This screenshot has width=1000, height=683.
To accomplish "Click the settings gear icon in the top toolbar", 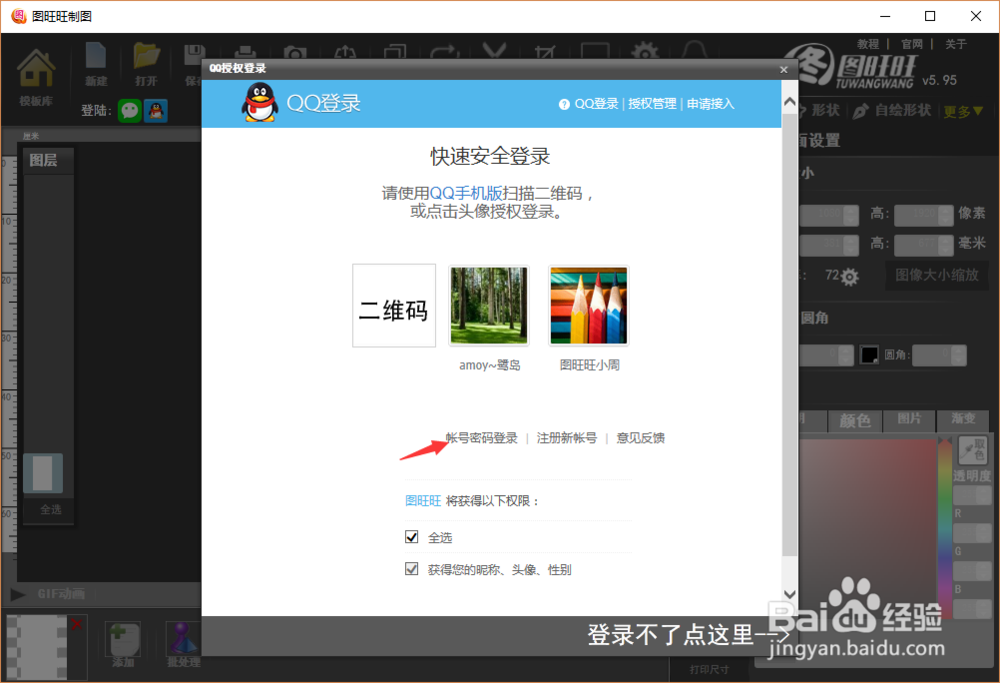I will tap(645, 51).
